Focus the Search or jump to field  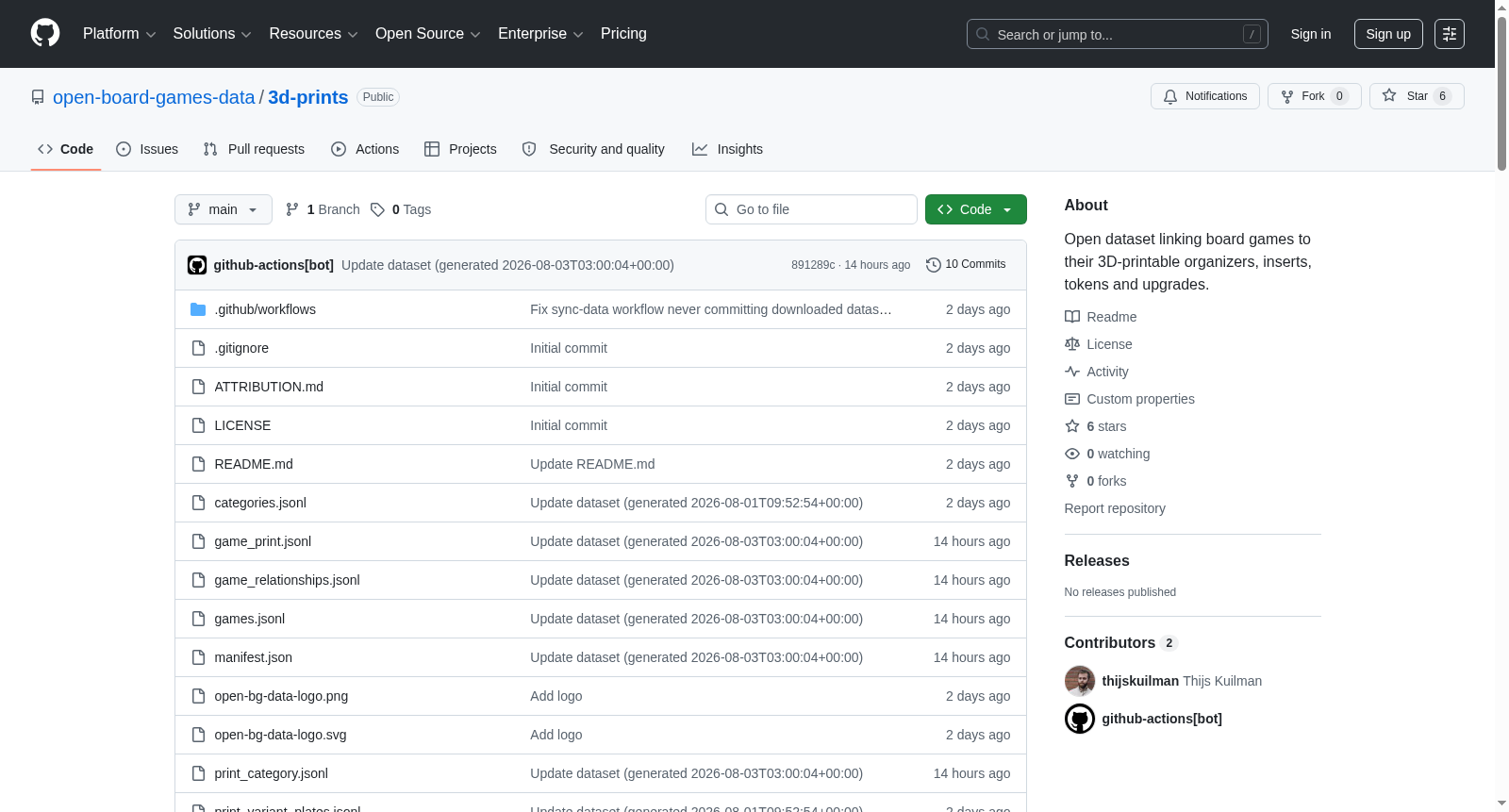tap(1118, 34)
